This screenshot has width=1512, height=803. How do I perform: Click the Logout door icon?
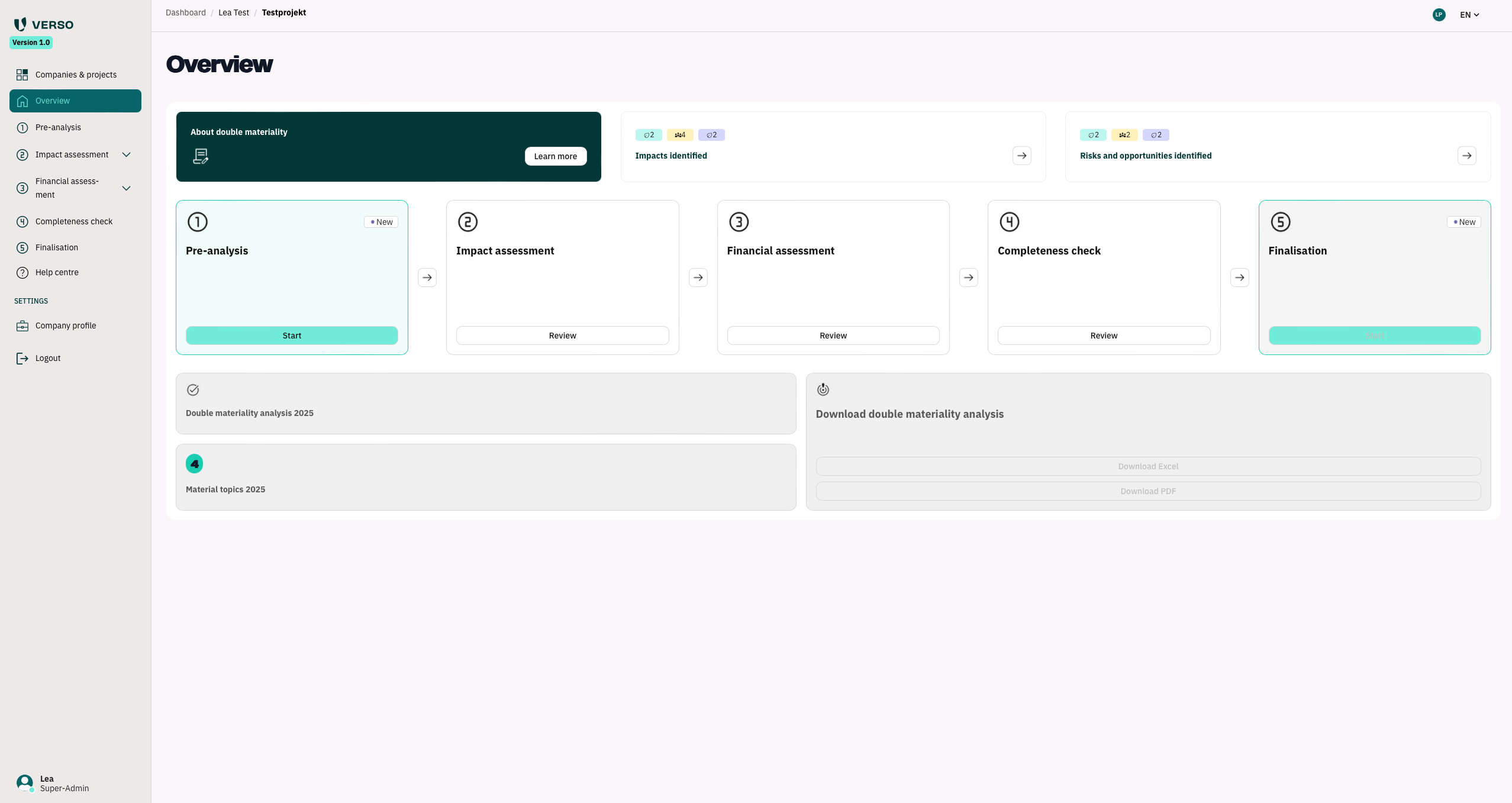22,359
